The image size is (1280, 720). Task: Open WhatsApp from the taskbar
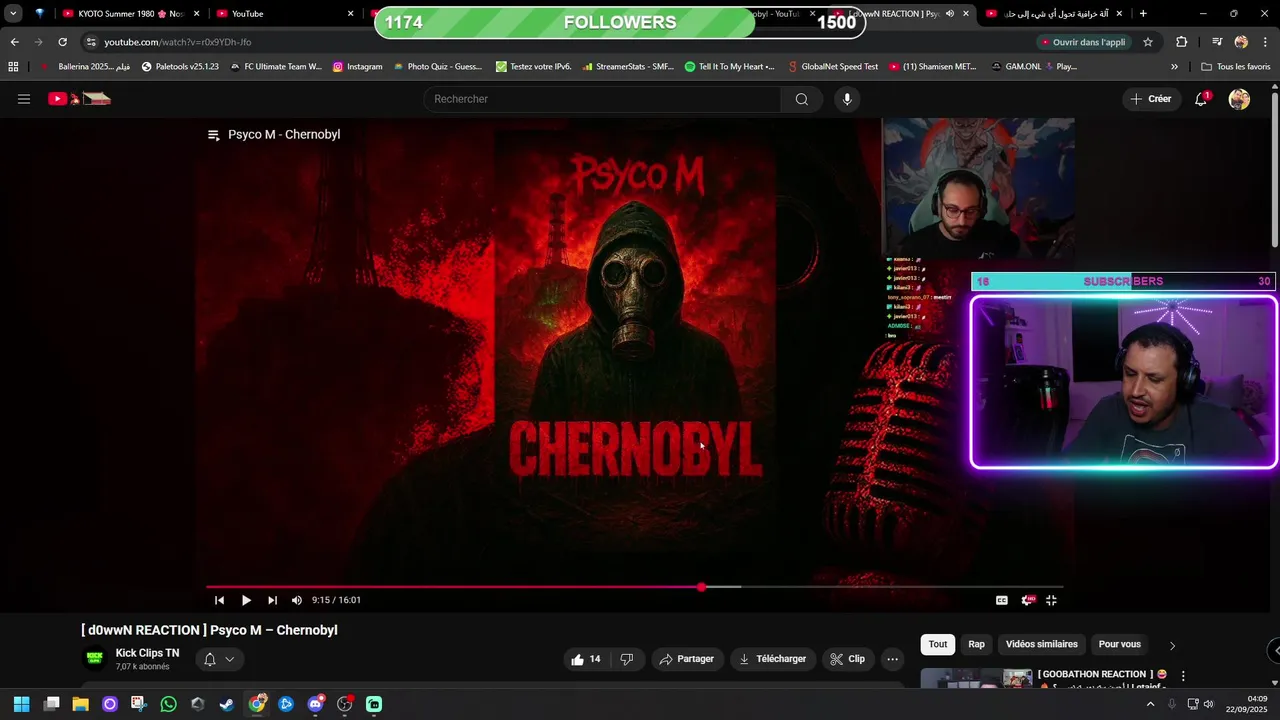click(x=168, y=704)
